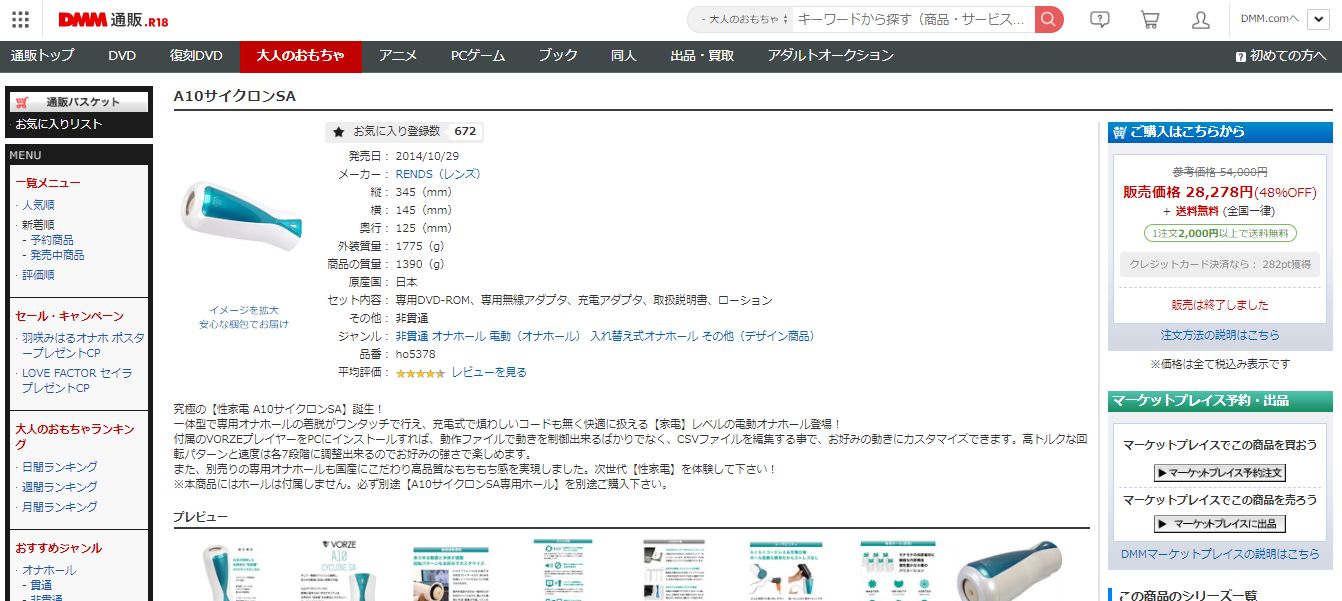
Task: Click the release date 2014/10/29
Action: click(x=427, y=156)
